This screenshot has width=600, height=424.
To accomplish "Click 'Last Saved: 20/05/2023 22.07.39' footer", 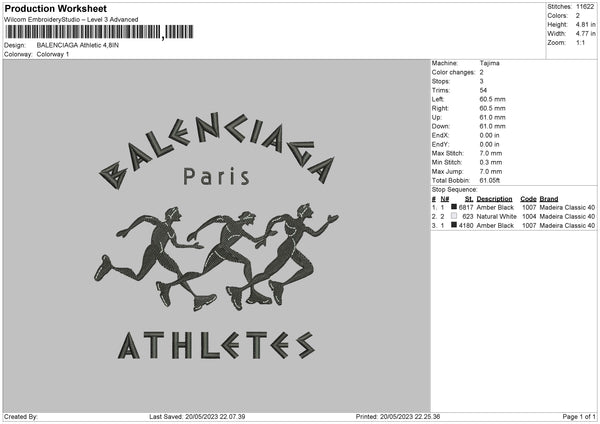I will pos(197,417).
